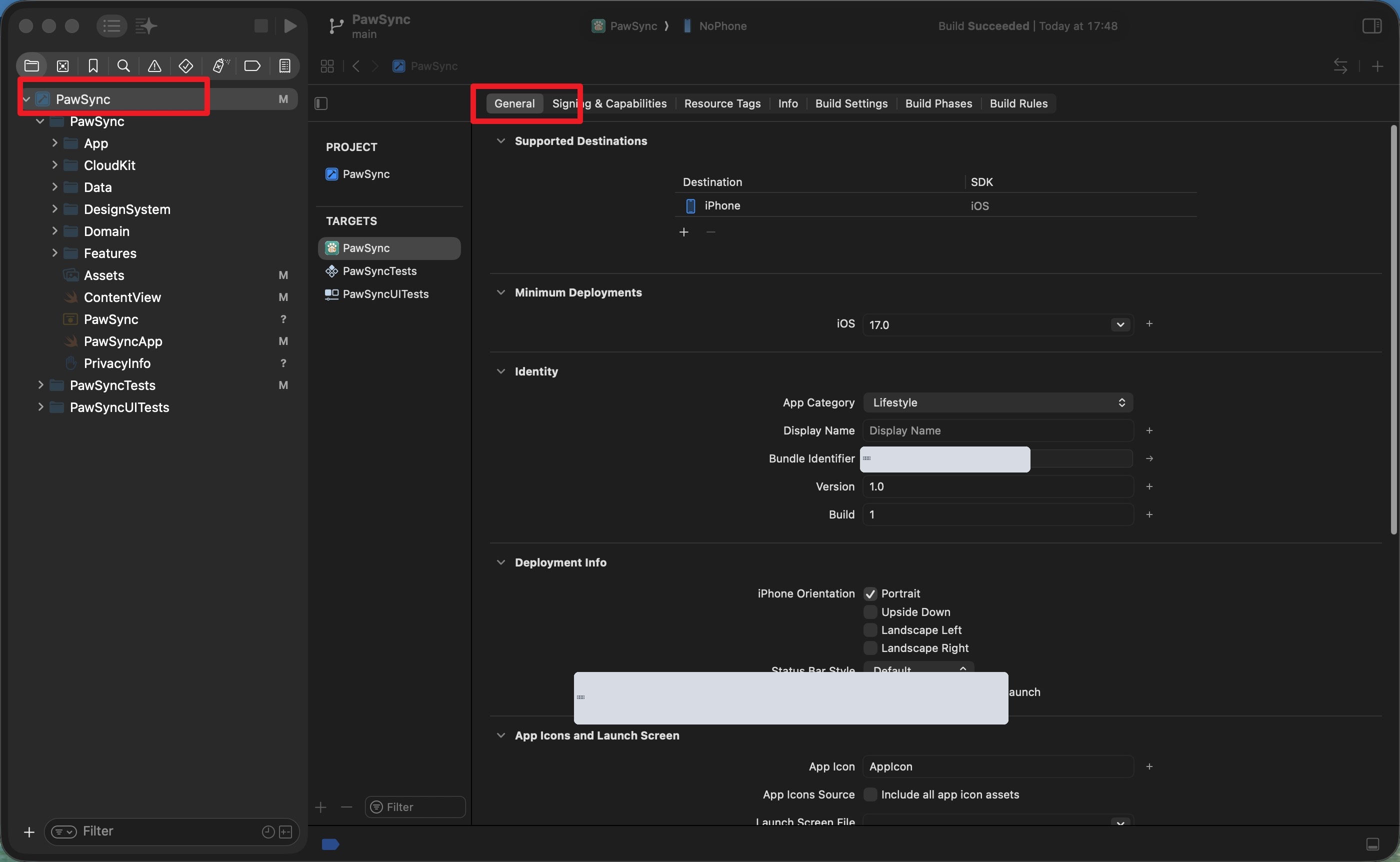Expand the PawSyncUITests group
This screenshot has width=1400, height=862.
[40, 407]
